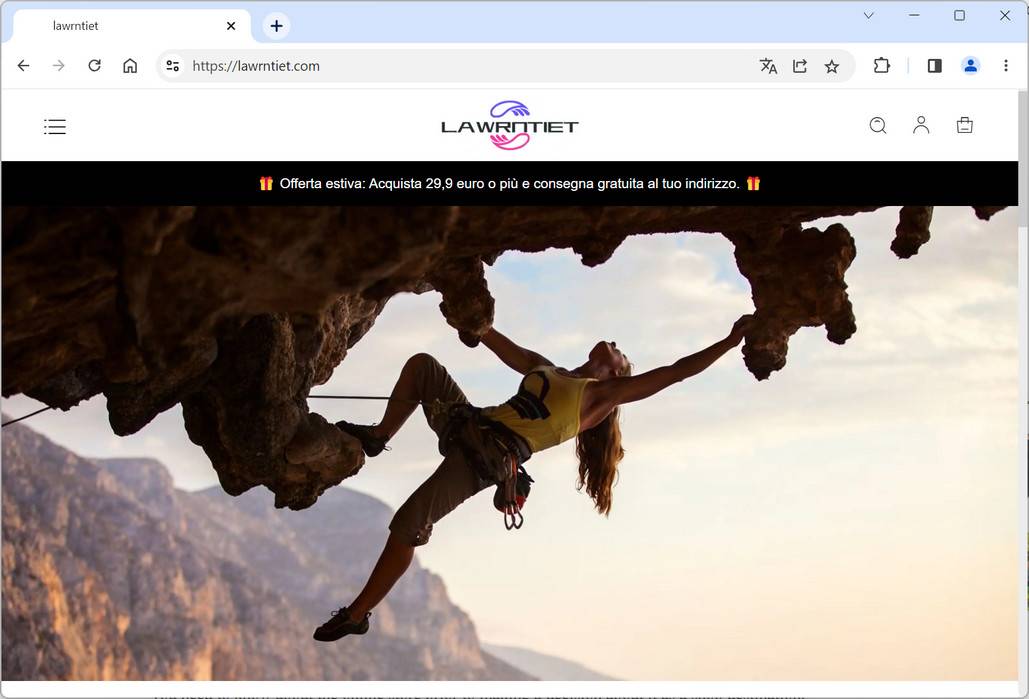Click the LAWRNTIET logo

click(509, 124)
